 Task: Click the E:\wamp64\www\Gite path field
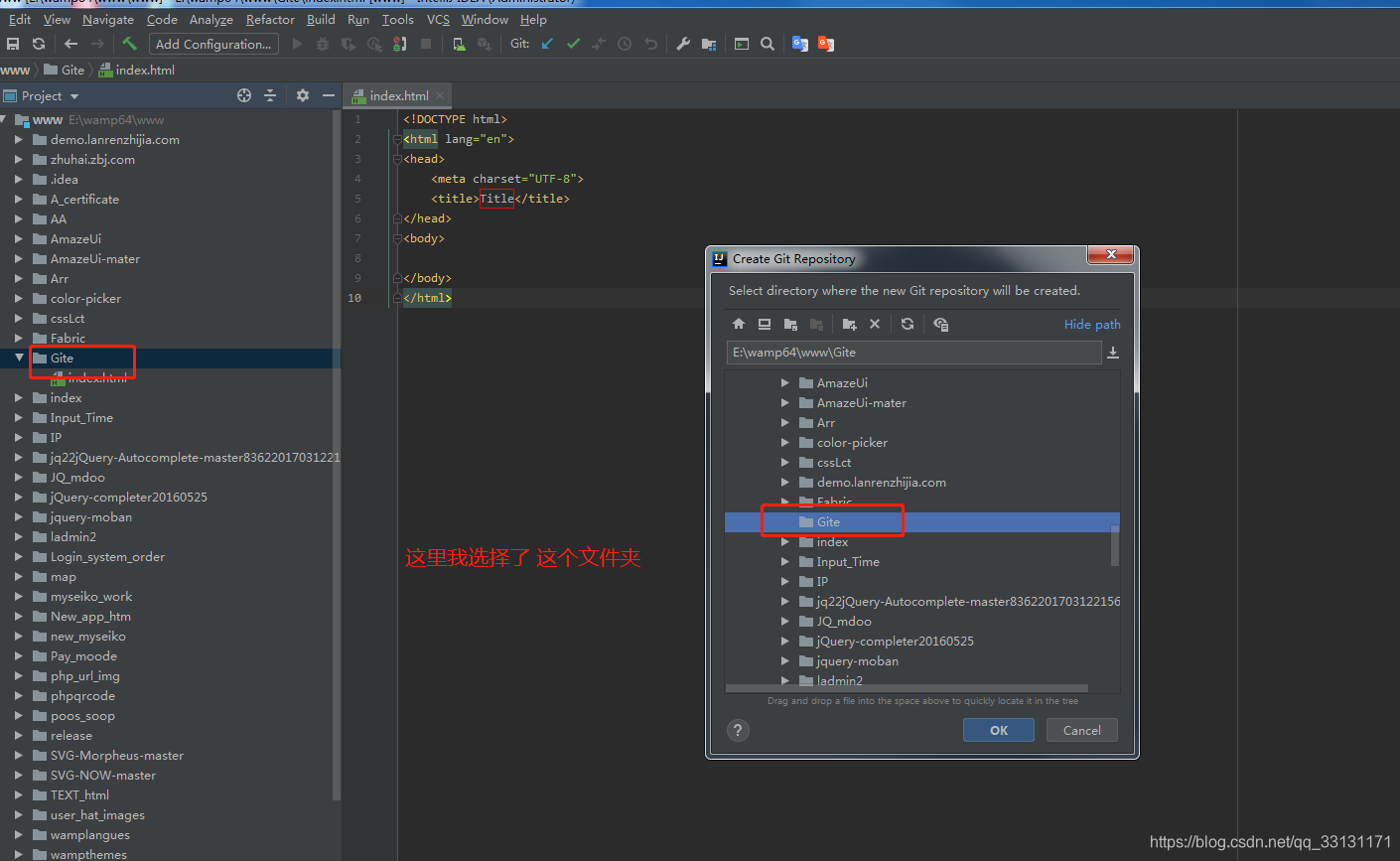click(x=913, y=352)
